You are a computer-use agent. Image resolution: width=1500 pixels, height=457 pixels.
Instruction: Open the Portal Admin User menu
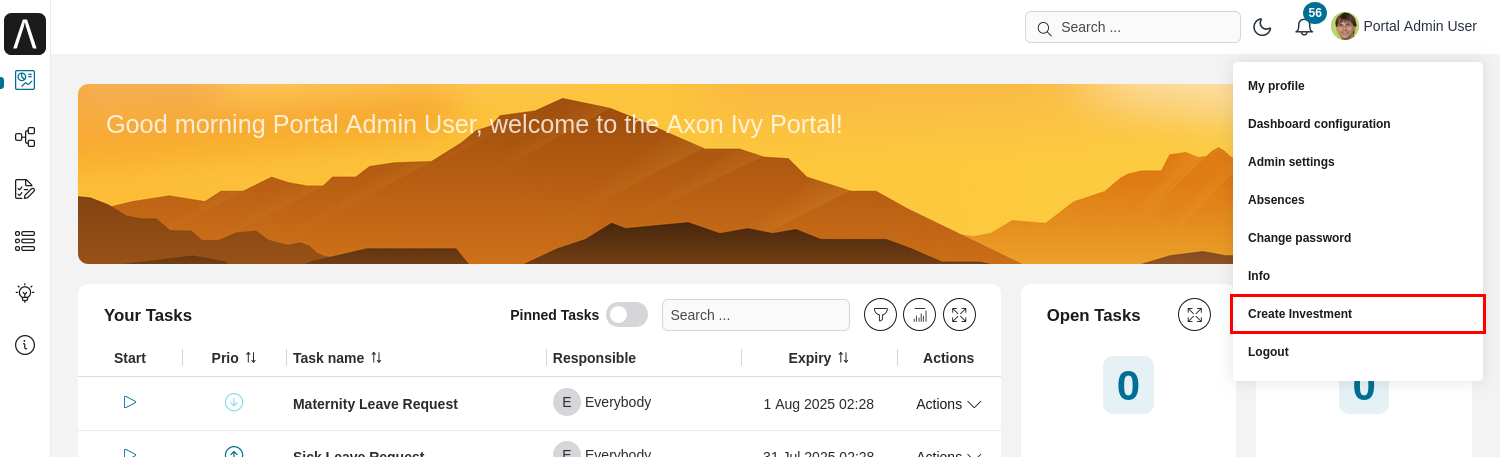[1405, 27]
